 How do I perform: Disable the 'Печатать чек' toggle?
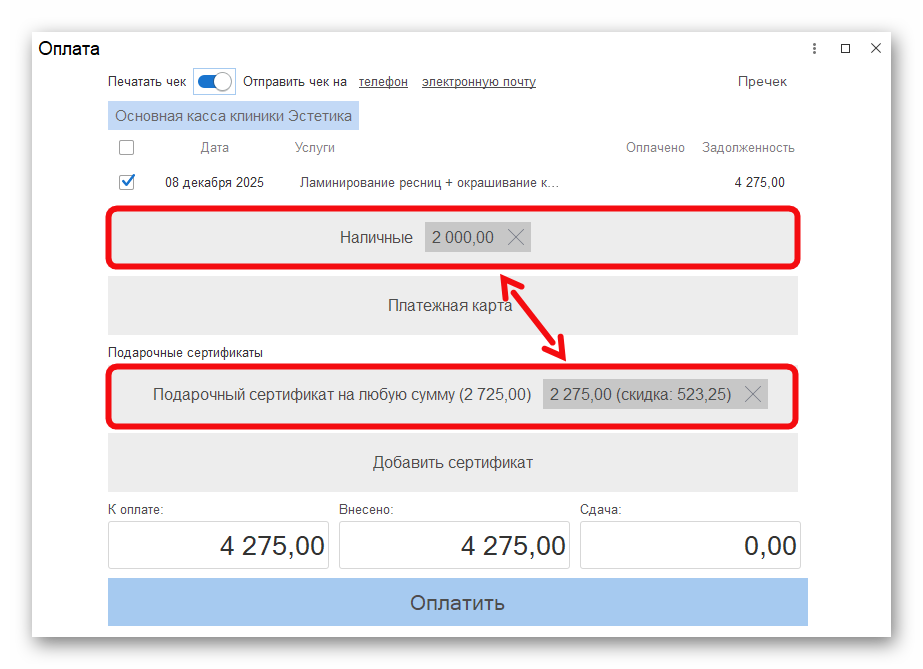tap(213, 81)
